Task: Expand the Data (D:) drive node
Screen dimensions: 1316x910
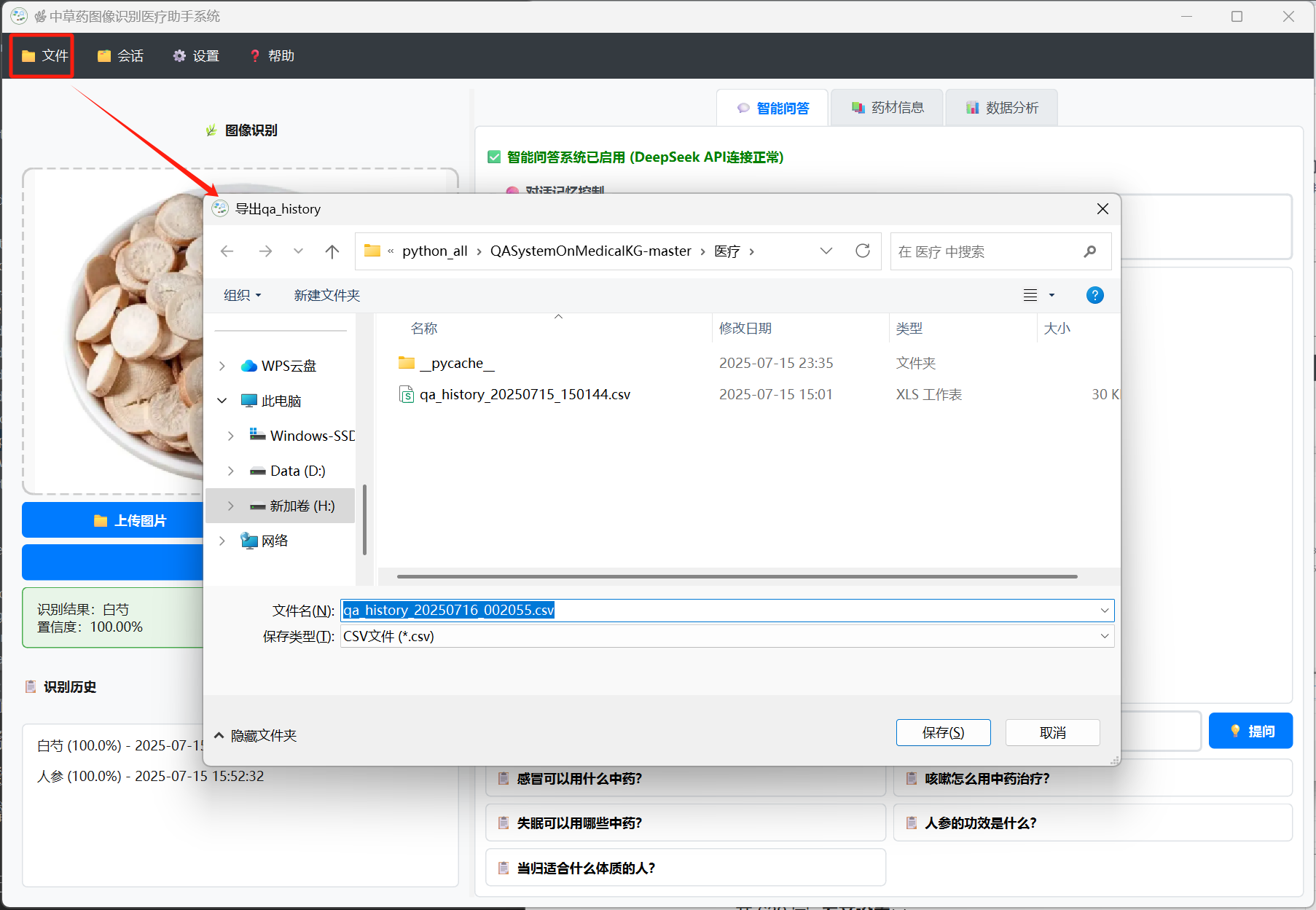Action: click(x=231, y=471)
